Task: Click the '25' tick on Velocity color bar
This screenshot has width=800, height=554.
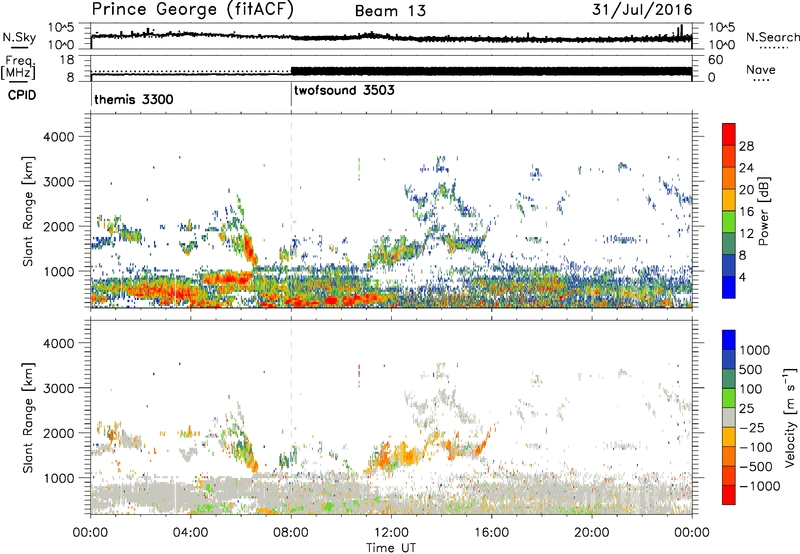Action: pos(747,408)
